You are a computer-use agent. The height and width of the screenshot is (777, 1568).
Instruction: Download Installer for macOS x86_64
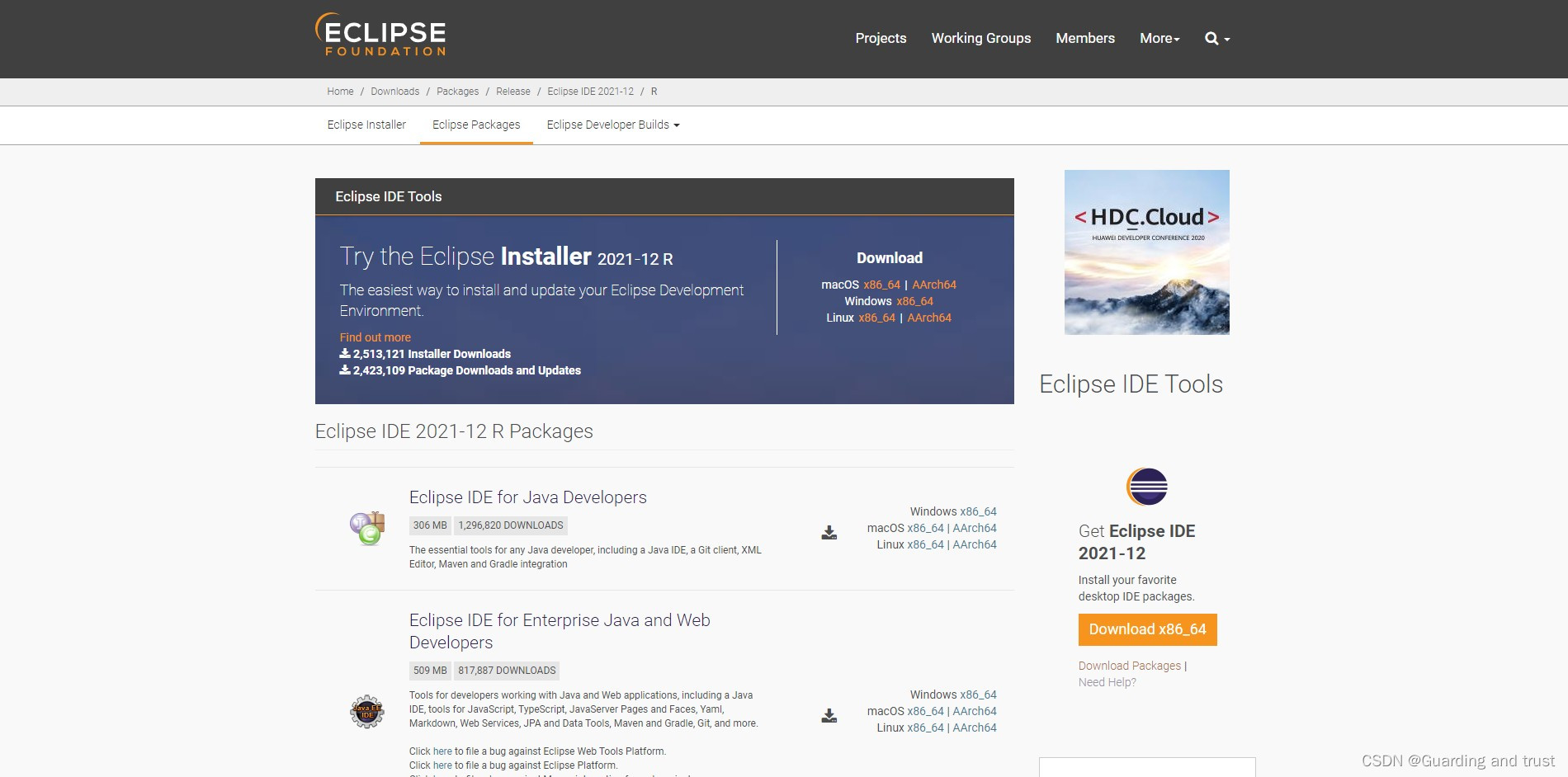[x=881, y=285]
